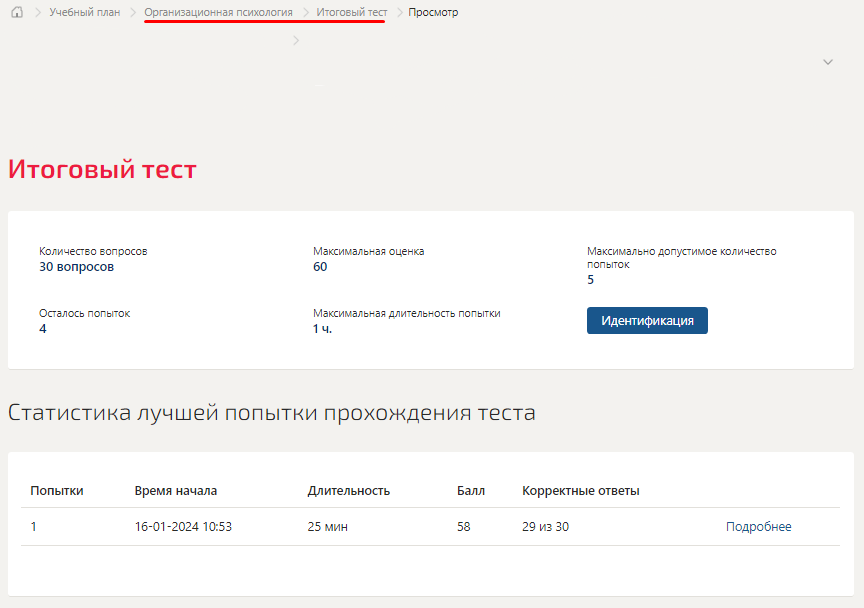The height and width of the screenshot is (608, 864).
Task: Click the Балл column header
Action: pyautogui.click(x=471, y=491)
